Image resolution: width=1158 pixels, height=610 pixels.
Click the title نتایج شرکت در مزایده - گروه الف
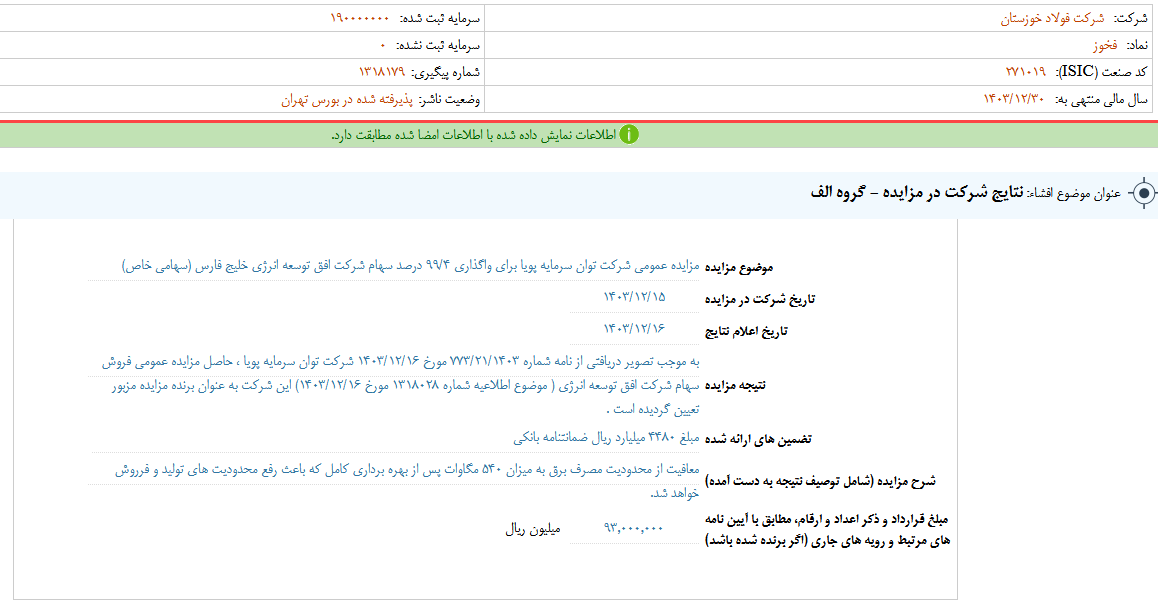coord(917,193)
